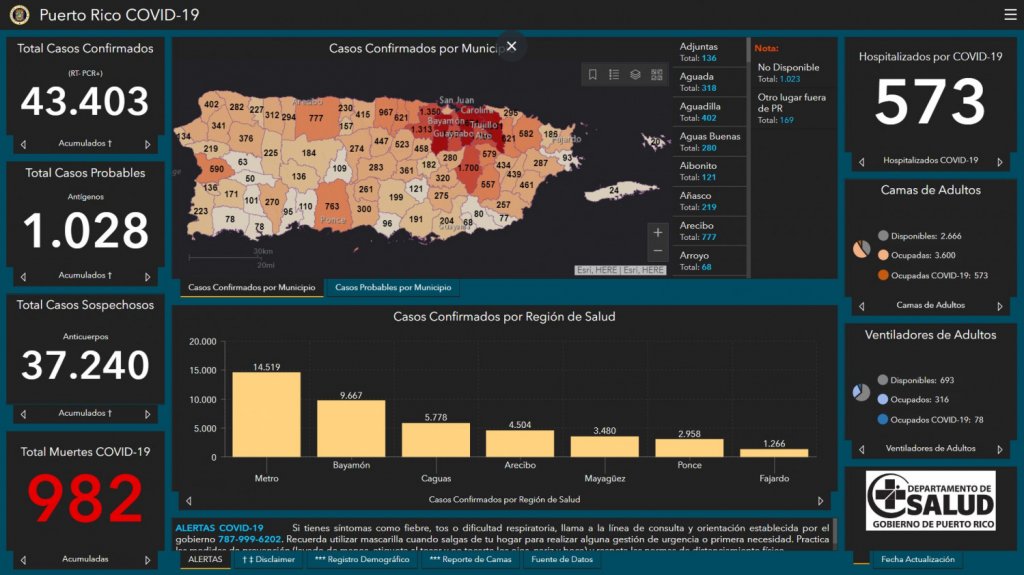Zoom out on the municipality map
This screenshot has height=575, width=1024.
click(x=657, y=251)
